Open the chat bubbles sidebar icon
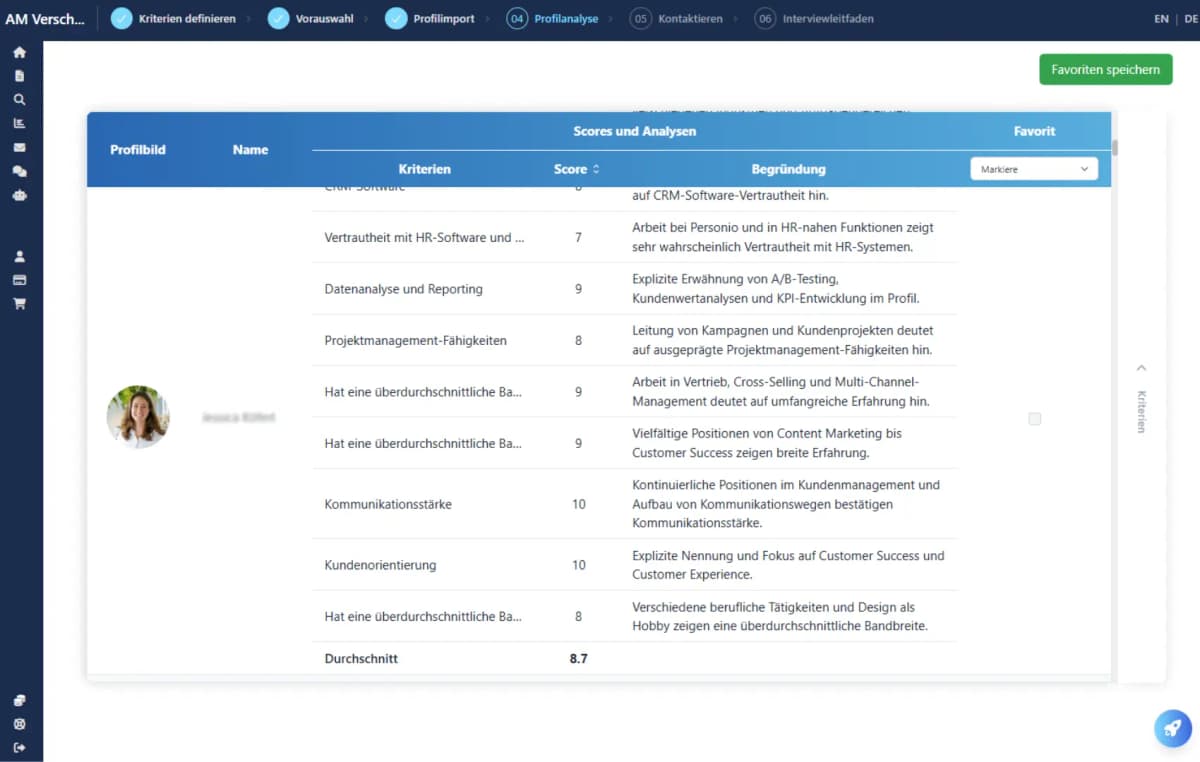Viewport: 1200px width, 762px height. [19, 171]
